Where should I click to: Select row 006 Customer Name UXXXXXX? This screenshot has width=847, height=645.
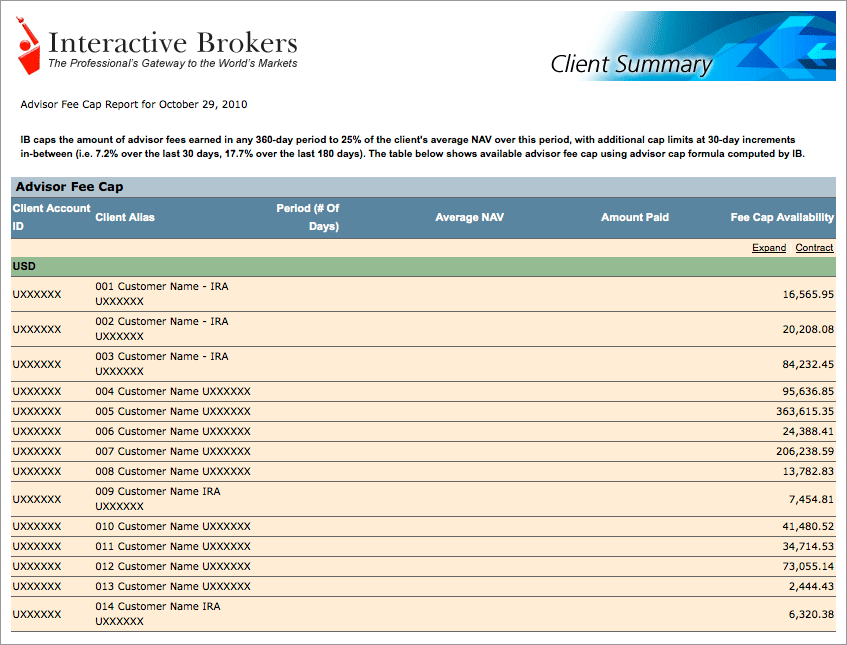point(423,431)
